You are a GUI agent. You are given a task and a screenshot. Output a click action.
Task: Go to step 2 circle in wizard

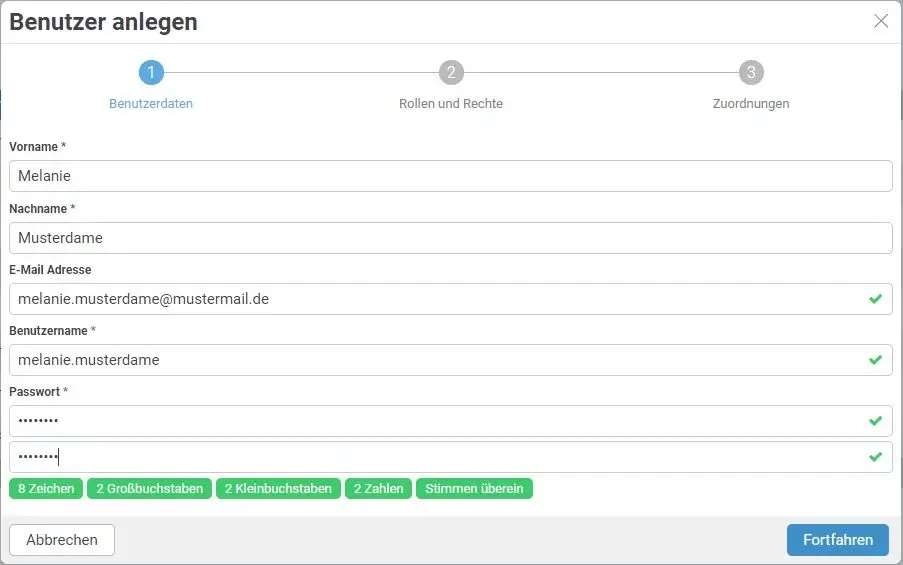pyautogui.click(x=452, y=73)
